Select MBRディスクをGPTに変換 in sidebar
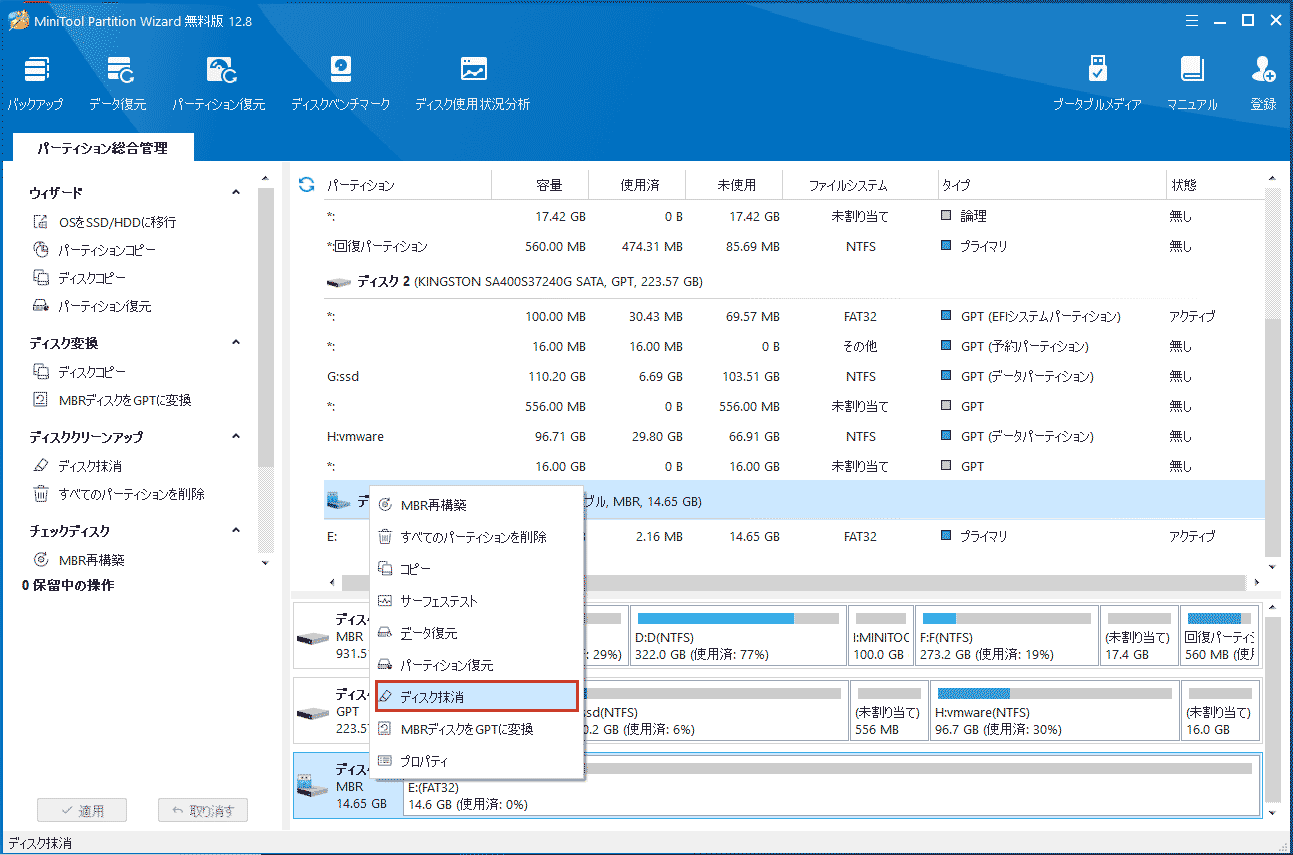1293x855 pixels. [112, 400]
